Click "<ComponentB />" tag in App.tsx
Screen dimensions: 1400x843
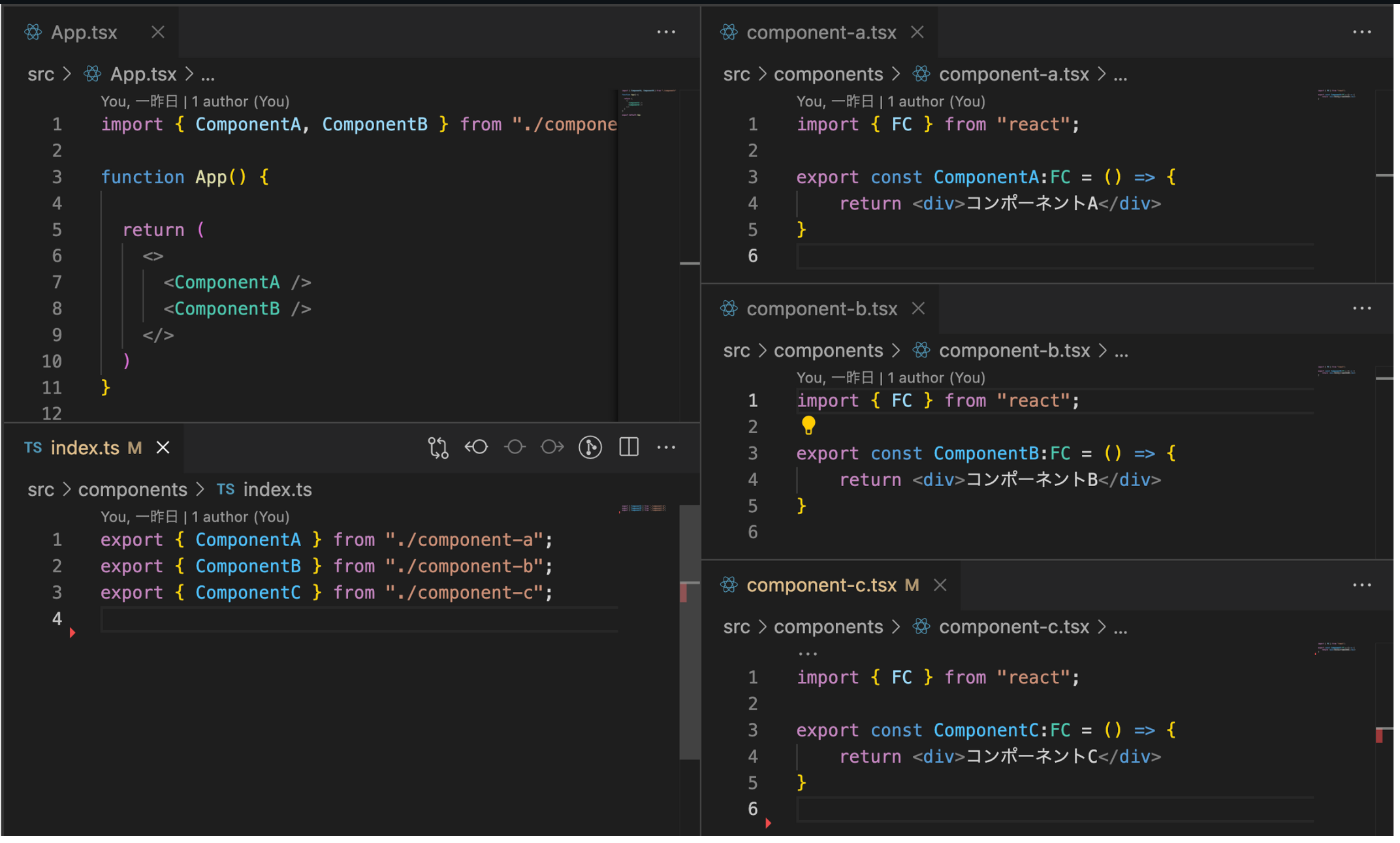point(238,309)
